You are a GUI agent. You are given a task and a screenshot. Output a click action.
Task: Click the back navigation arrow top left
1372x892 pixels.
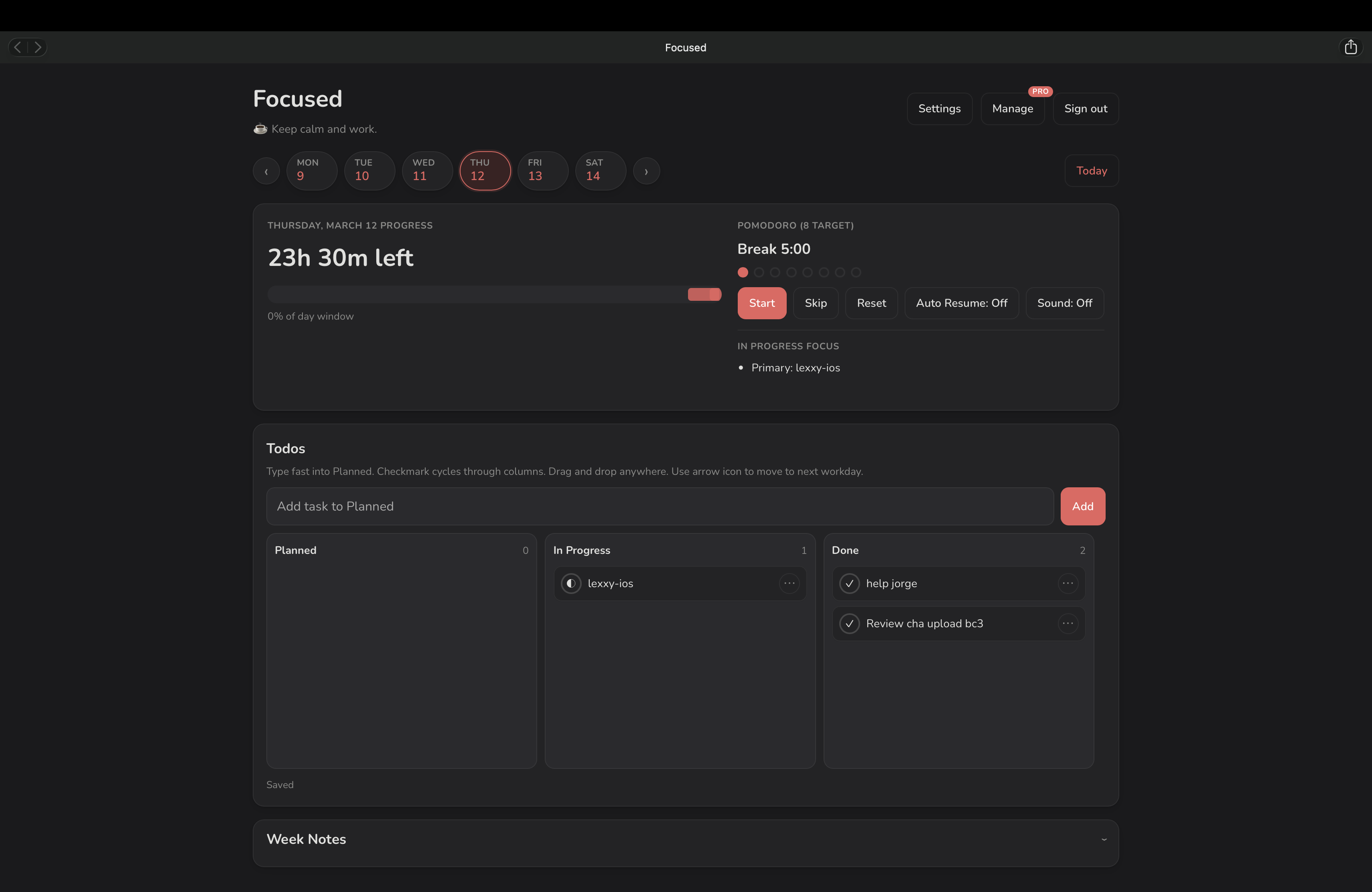[x=17, y=47]
